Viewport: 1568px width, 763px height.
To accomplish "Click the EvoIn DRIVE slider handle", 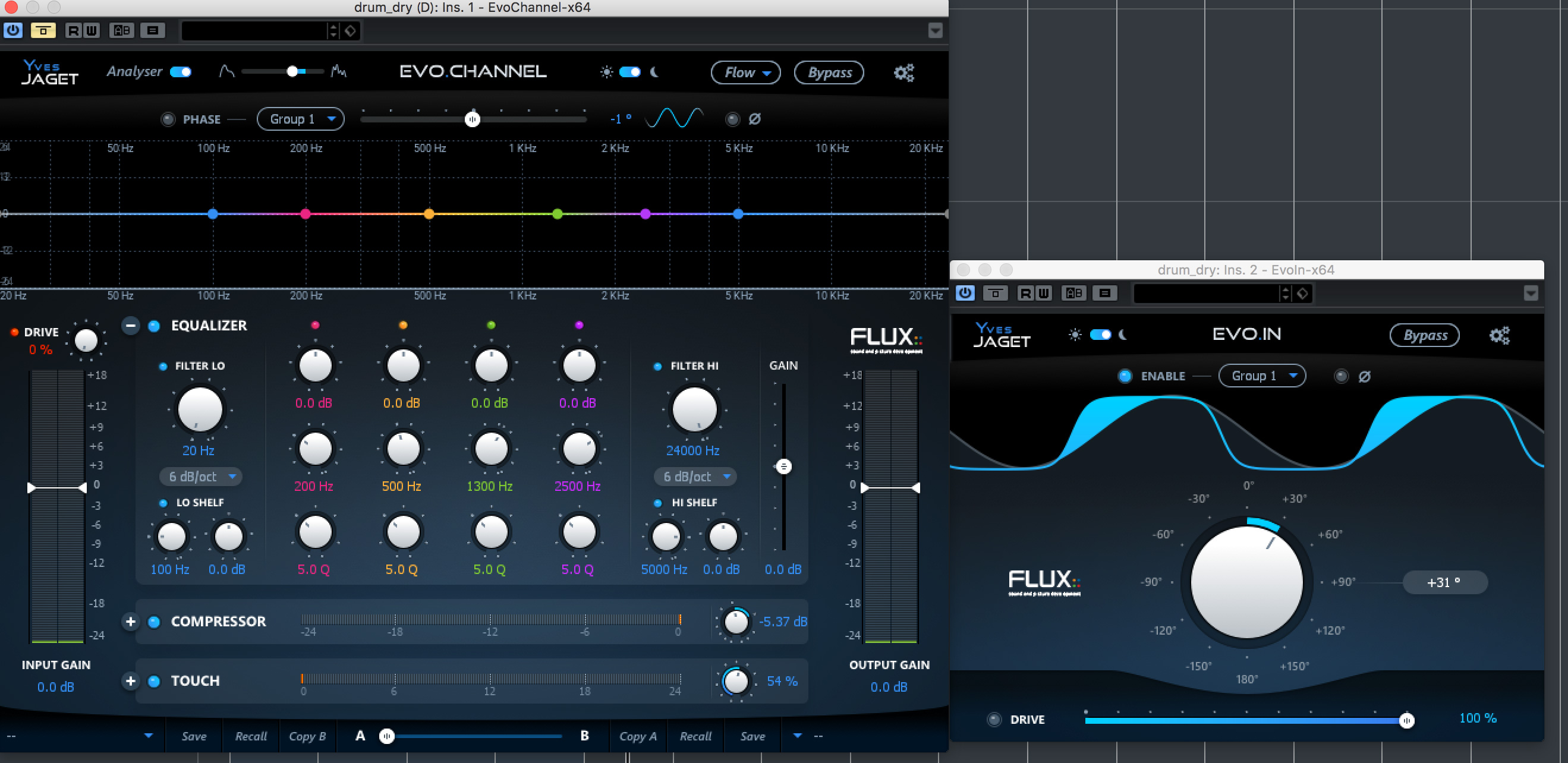I will tap(1406, 720).
